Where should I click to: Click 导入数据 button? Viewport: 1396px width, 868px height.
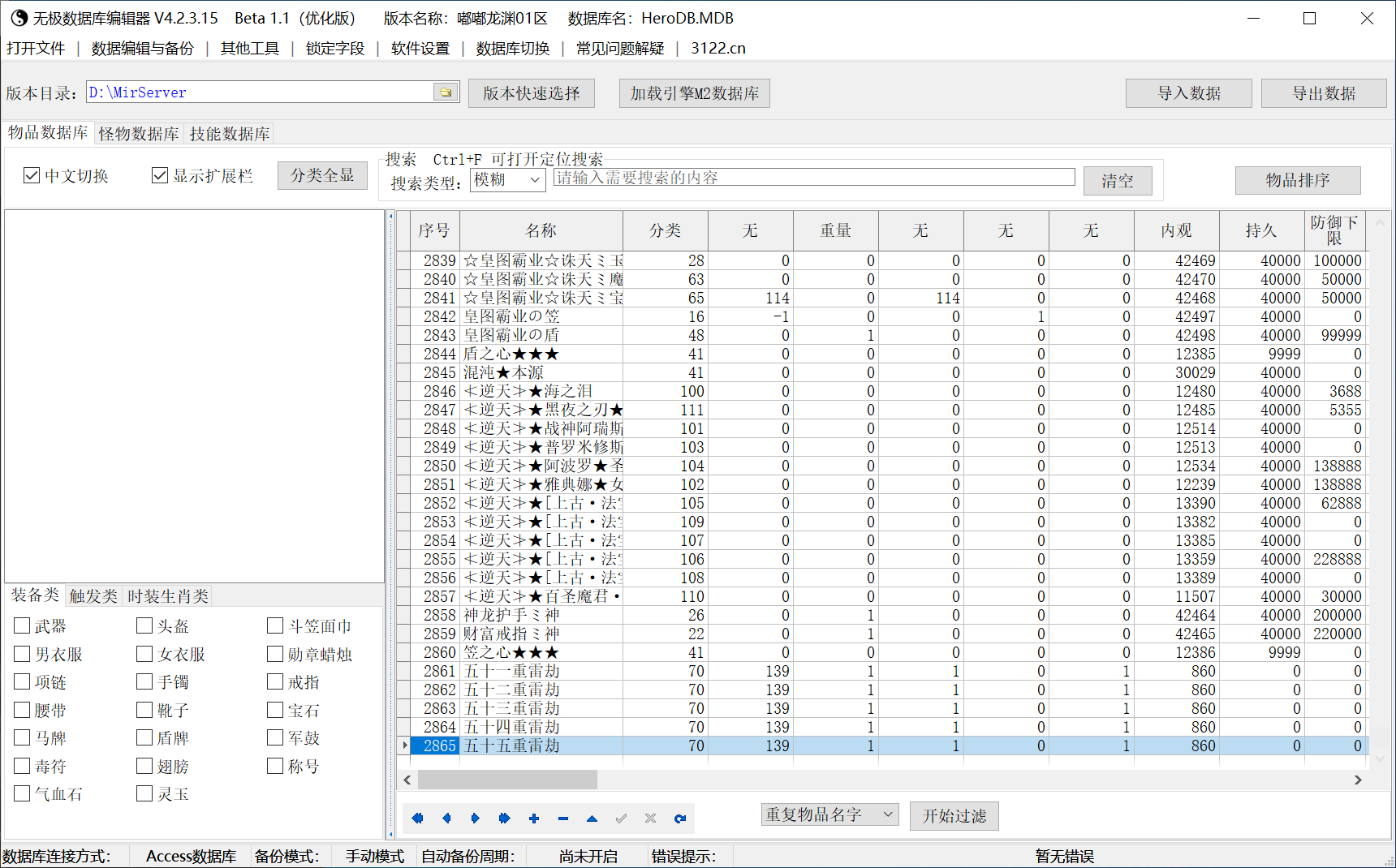(1189, 93)
